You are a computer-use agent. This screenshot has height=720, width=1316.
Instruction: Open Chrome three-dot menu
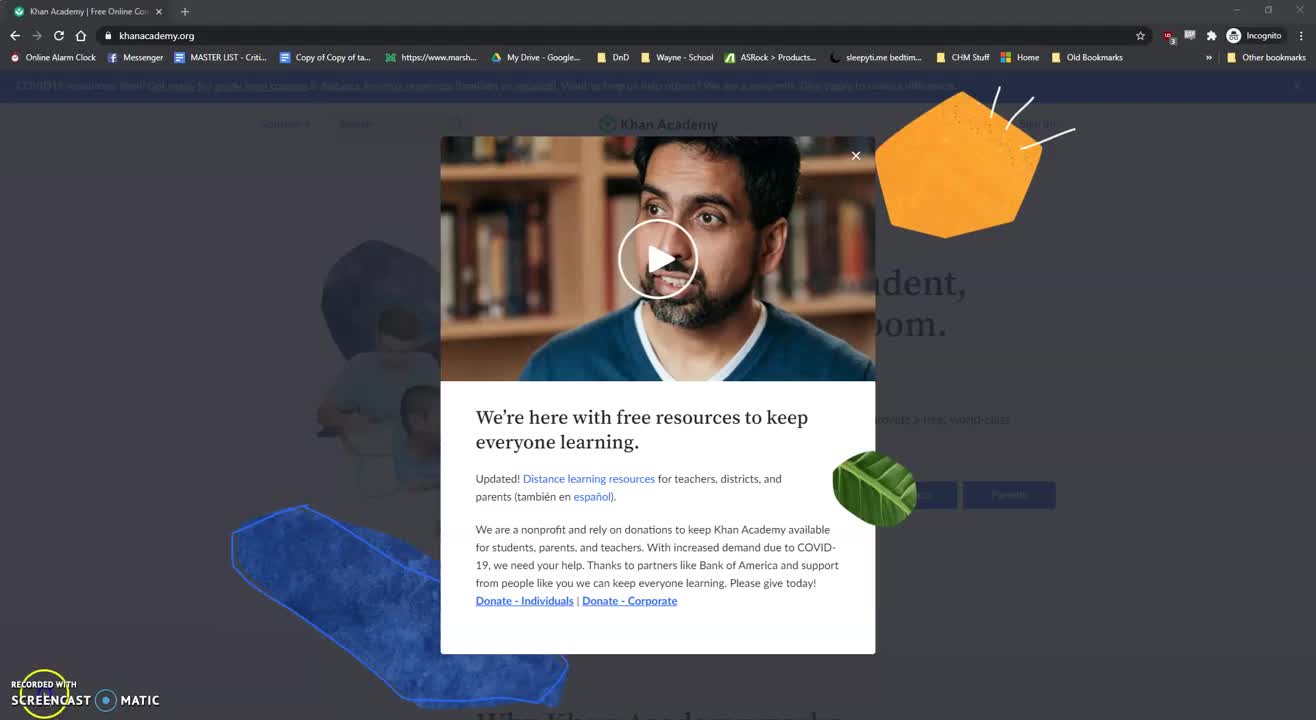coord(1301,35)
